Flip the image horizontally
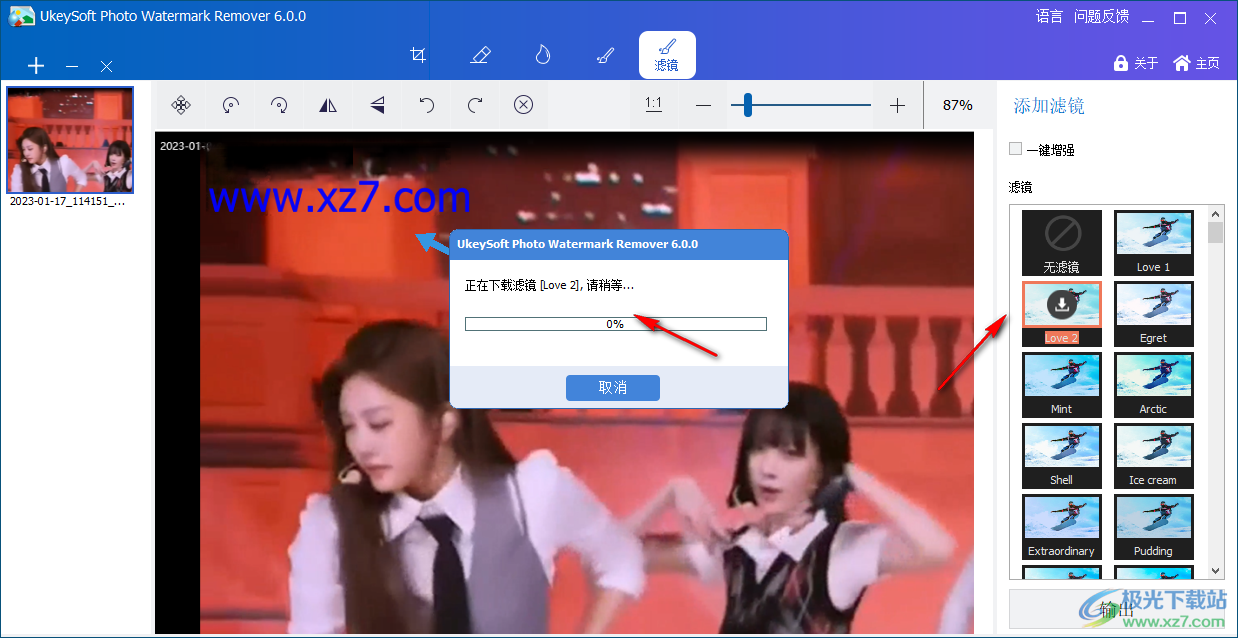The image size is (1238, 638). [328, 105]
